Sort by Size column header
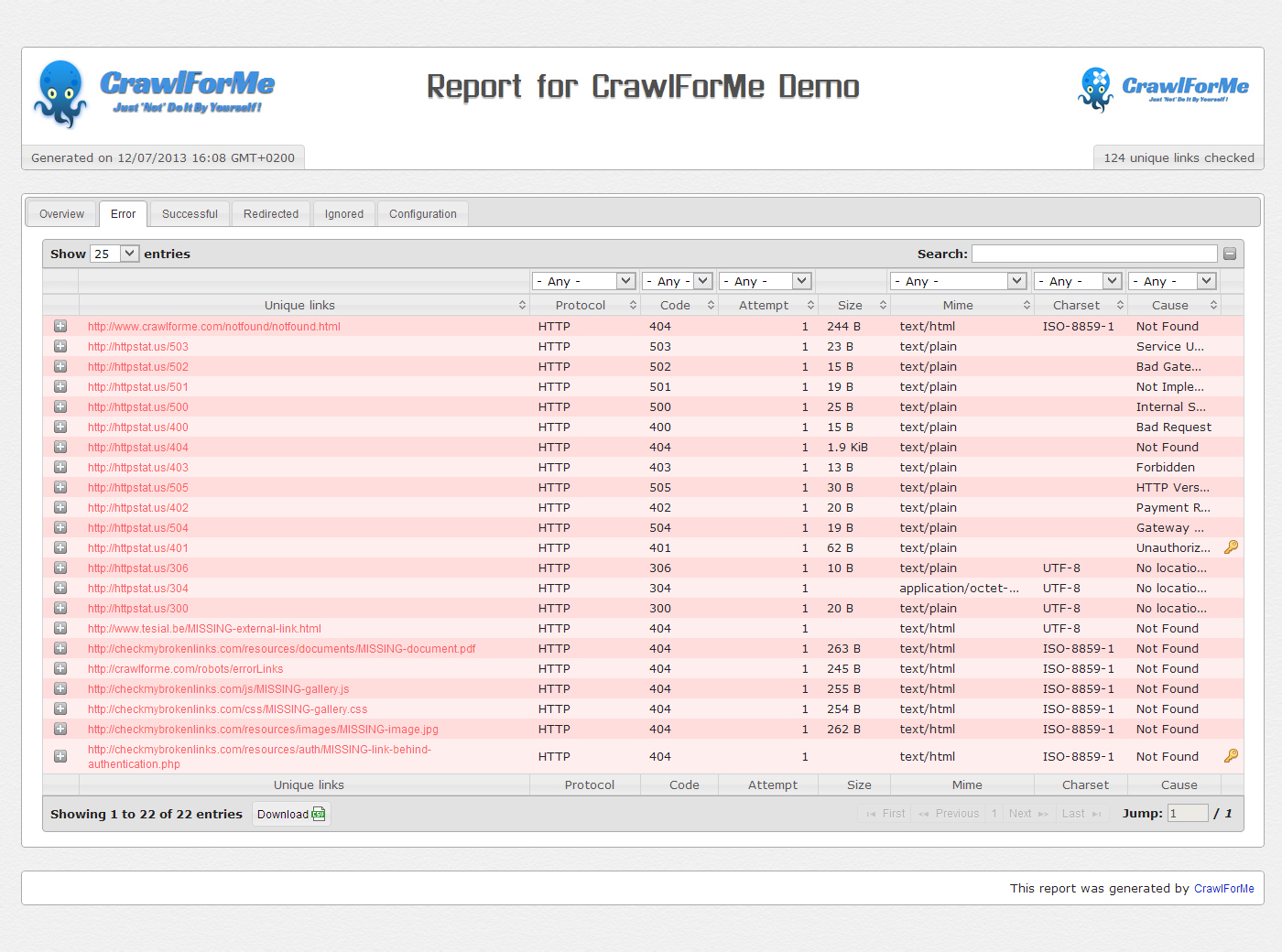The height and width of the screenshot is (952, 1282). click(853, 306)
